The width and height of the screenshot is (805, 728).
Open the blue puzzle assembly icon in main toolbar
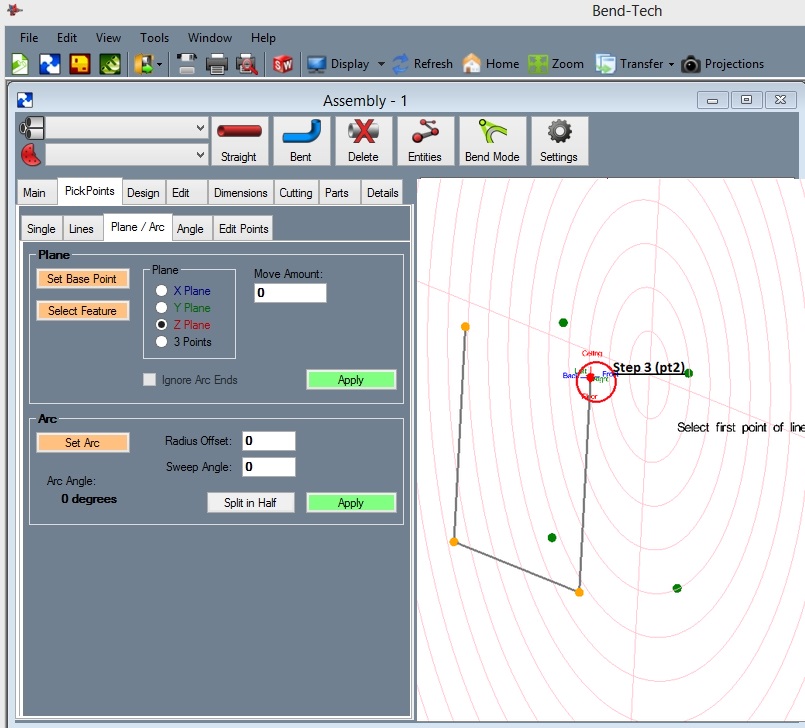[50, 64]
